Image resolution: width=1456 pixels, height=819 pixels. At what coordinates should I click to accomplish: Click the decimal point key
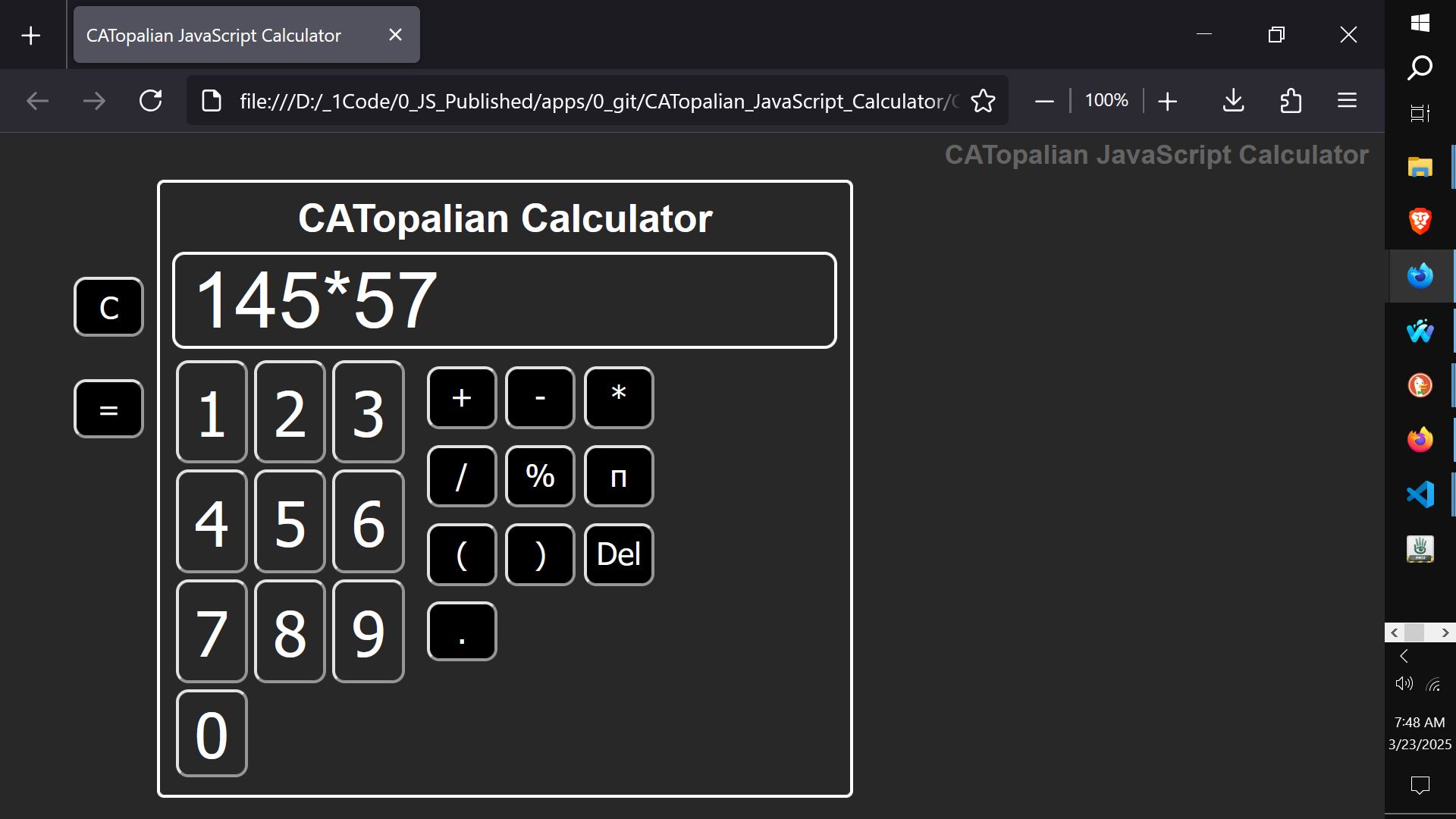click(x=462, y=632)
